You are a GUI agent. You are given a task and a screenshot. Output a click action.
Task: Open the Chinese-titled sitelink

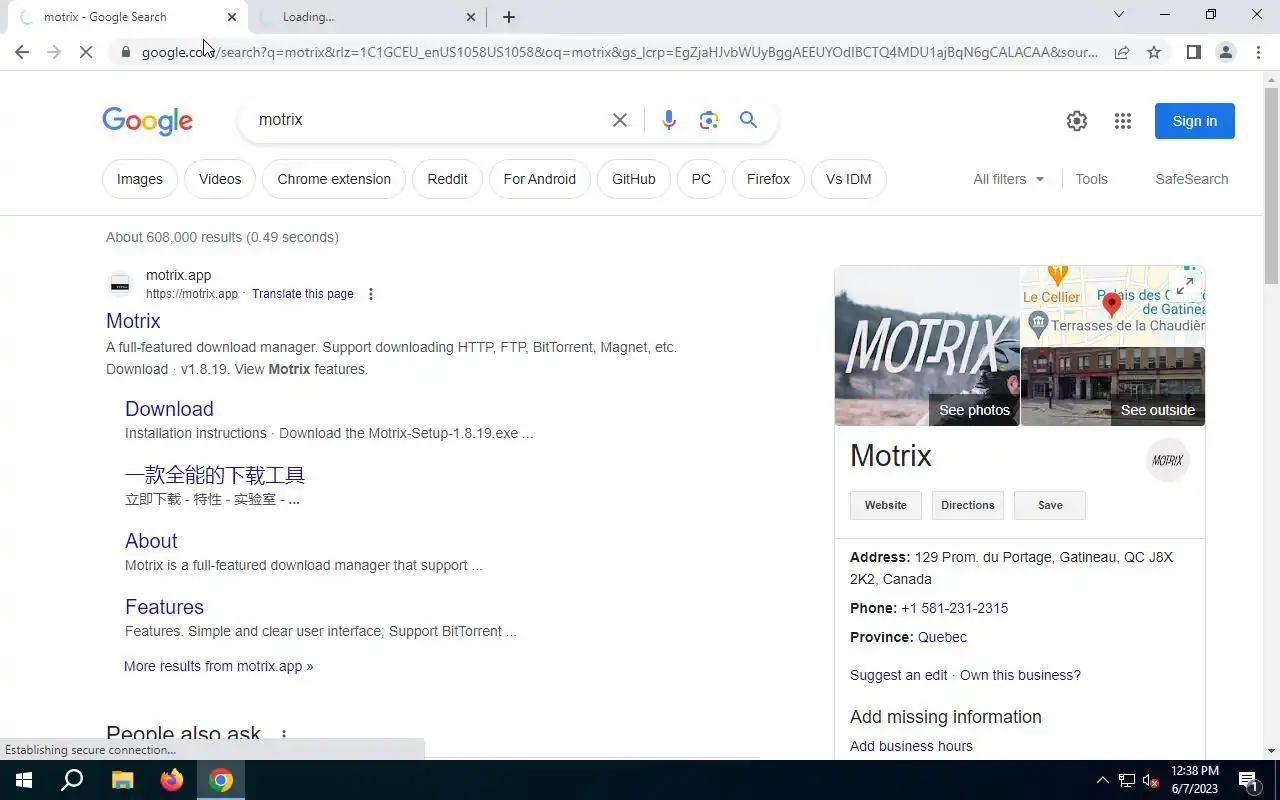pos(215,475)
